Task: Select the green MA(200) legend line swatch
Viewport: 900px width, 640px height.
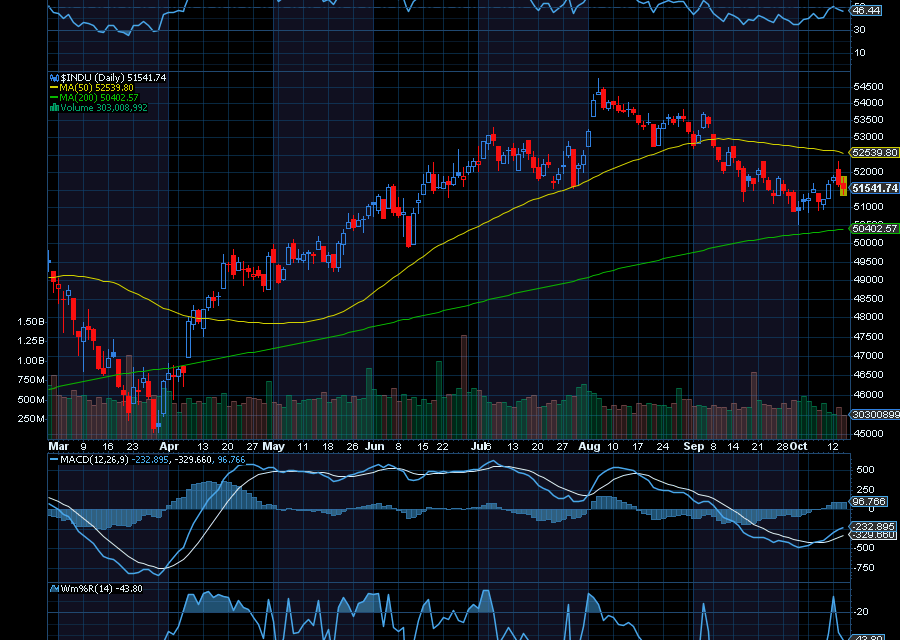Action: tap(55, 98)
